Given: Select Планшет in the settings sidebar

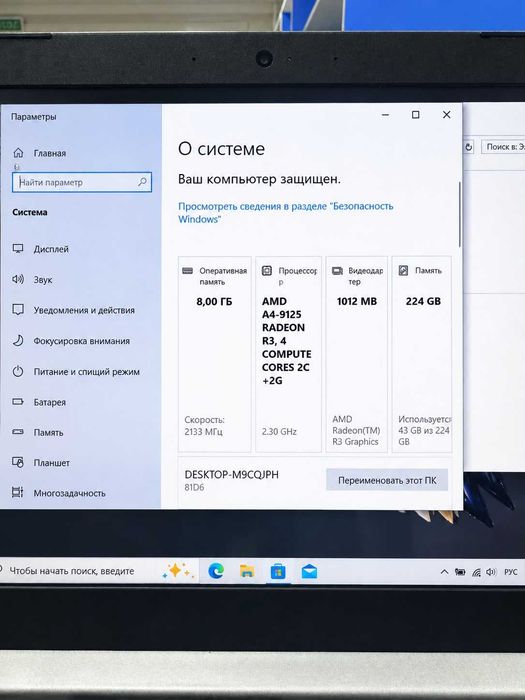Looking at the screenshot, I should (51, 463).
